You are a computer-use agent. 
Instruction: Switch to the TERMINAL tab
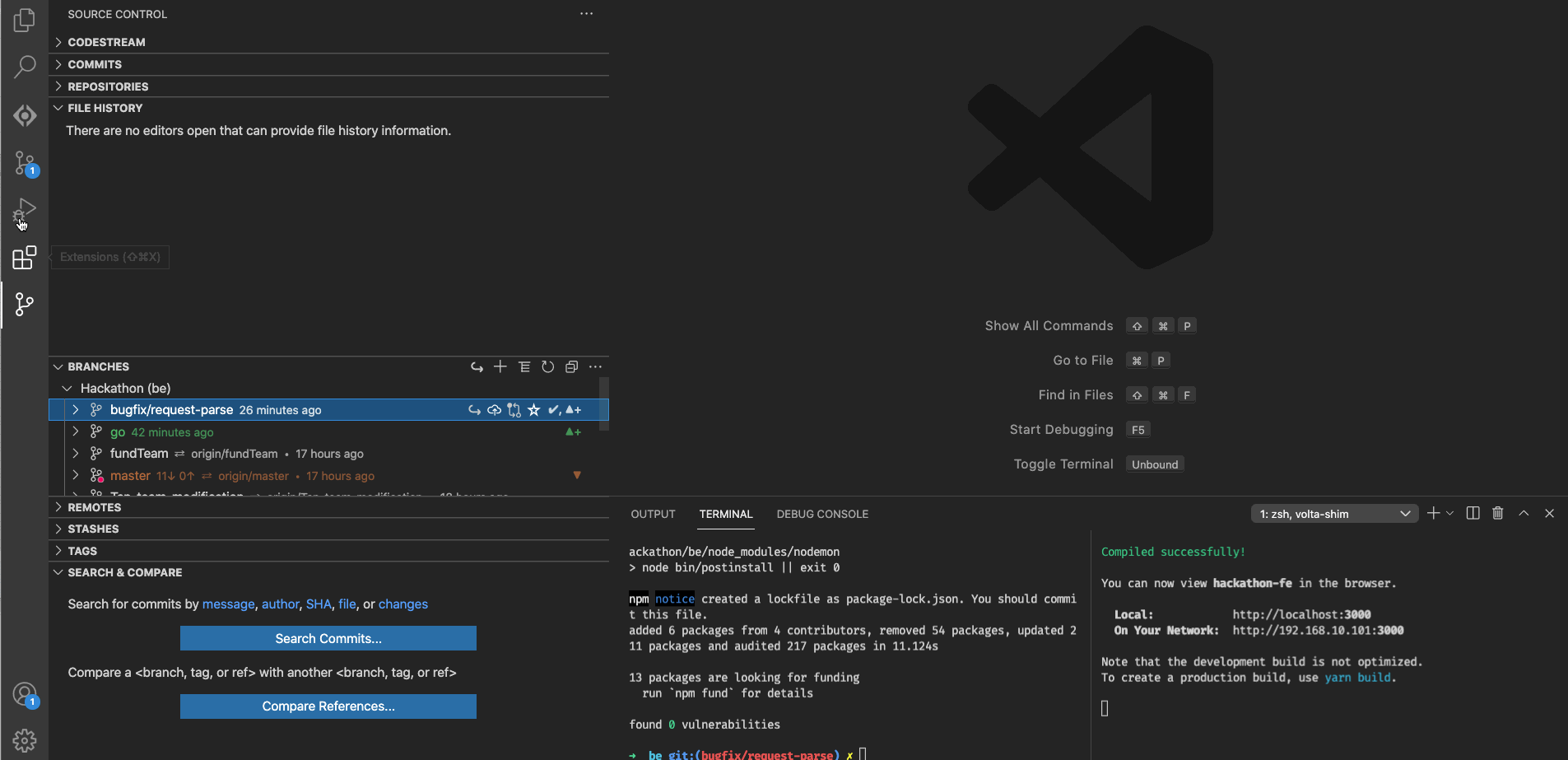coord(726,514)
